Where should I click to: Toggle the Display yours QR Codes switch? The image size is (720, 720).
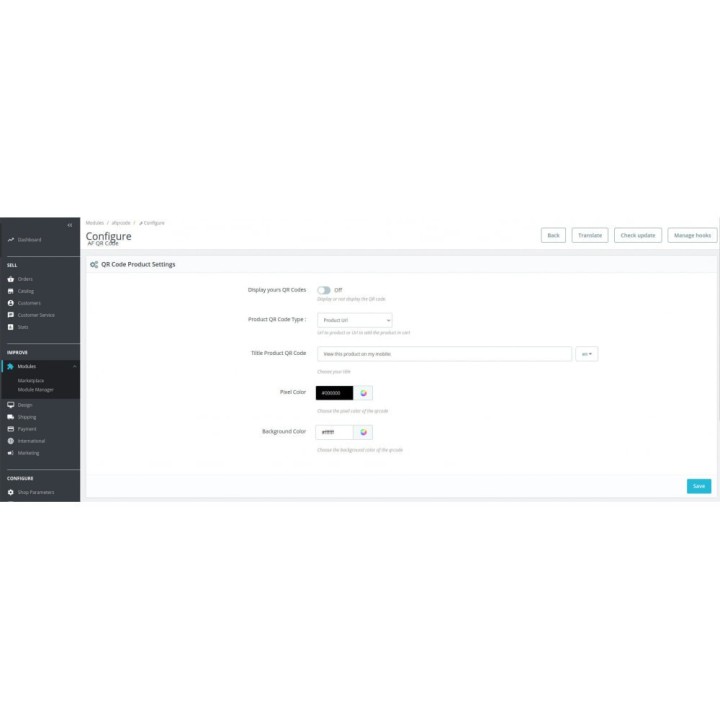pyautogui.click(x=324, y=290)
